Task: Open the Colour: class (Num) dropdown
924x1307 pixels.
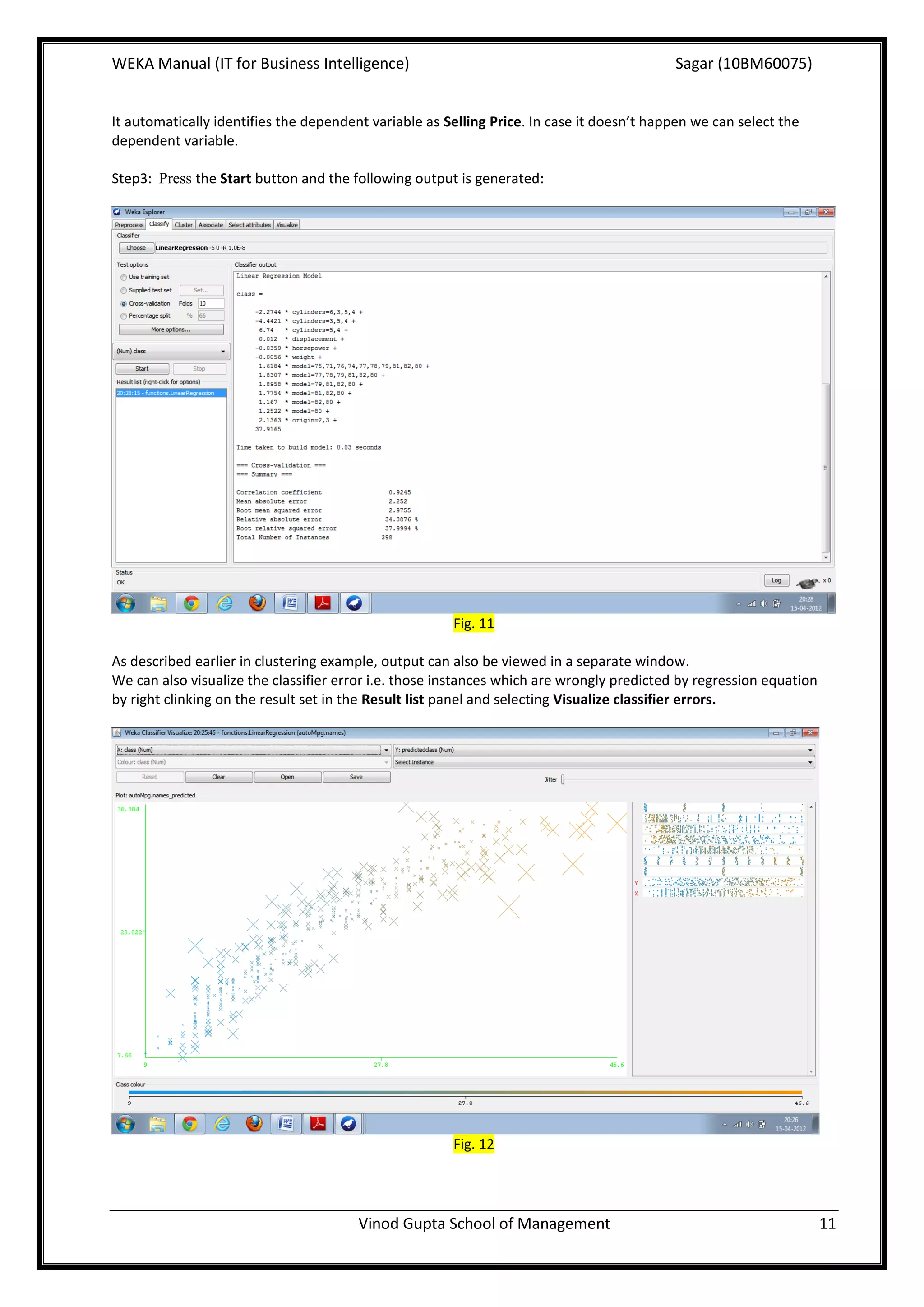Action: (253, 762)
